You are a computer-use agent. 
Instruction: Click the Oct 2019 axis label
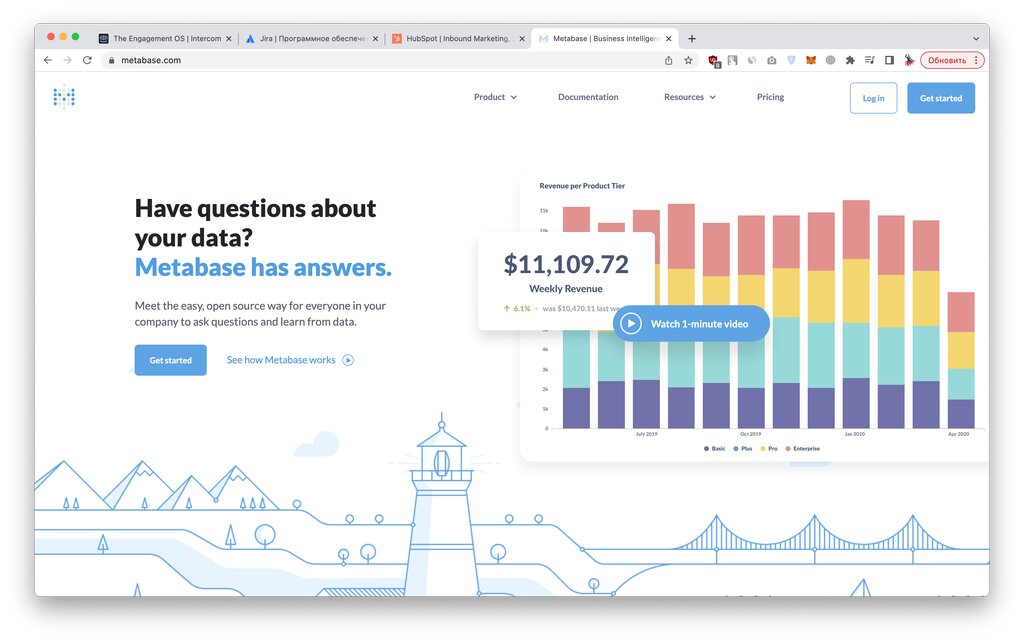pyautogui.click(x=750, y=434)
